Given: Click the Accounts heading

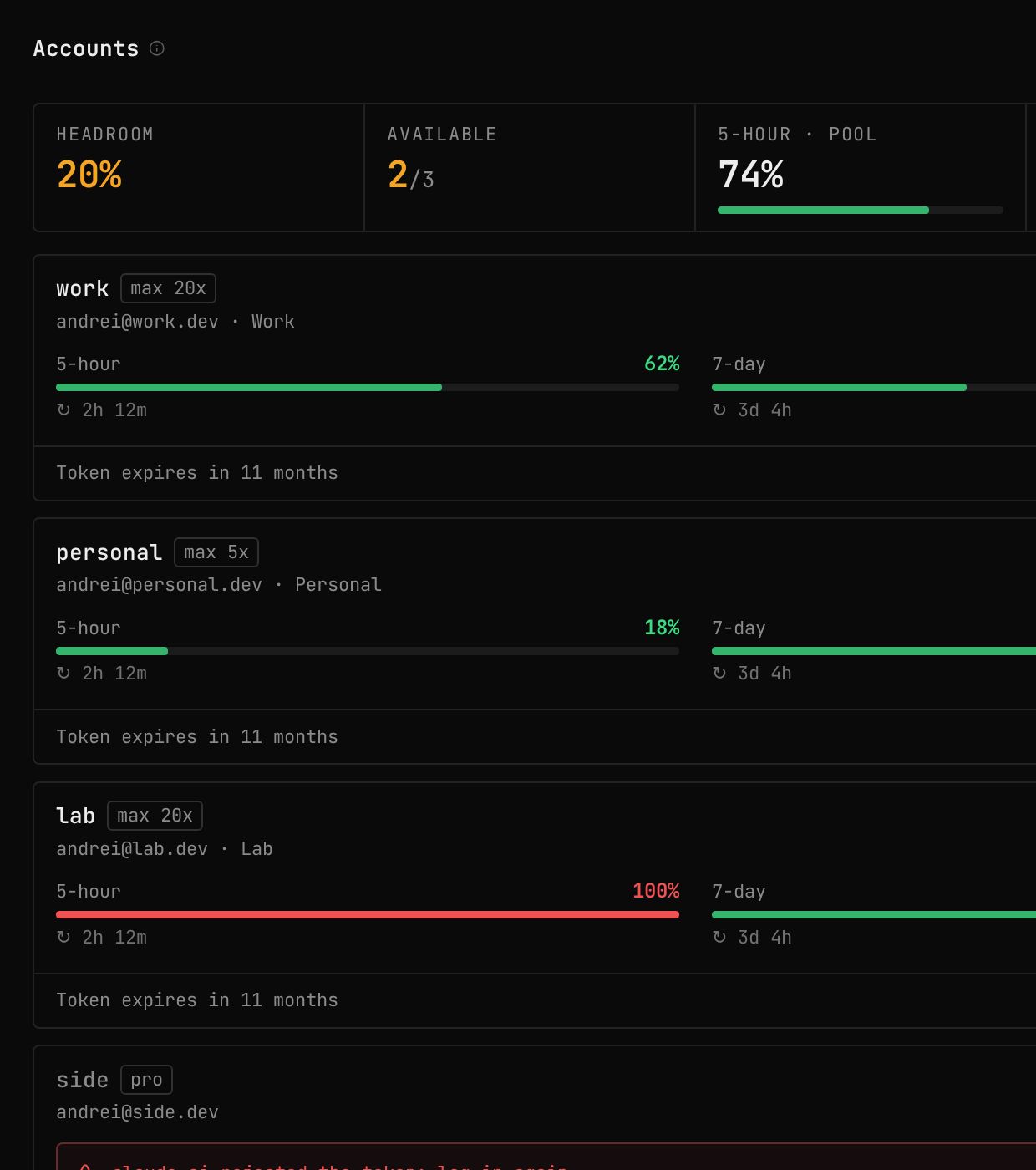Looking at the screenshot, I should coord(86,48).
